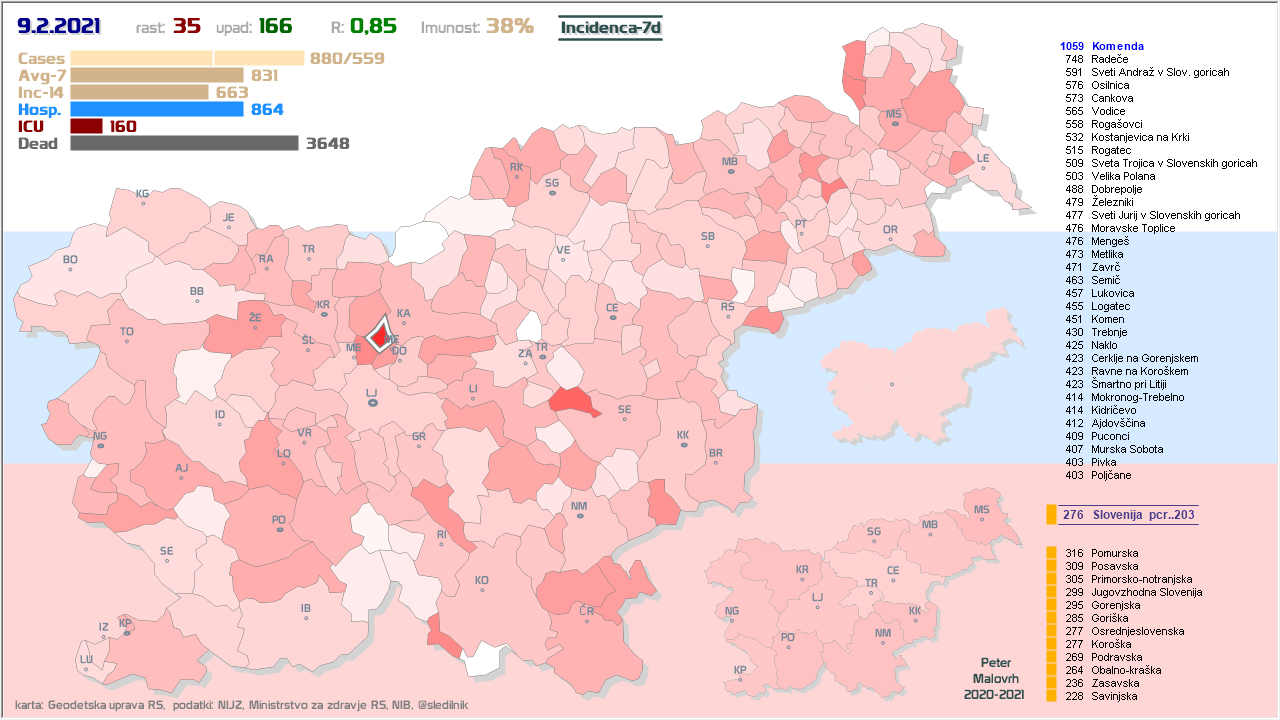Image resolution: width=1280 pixels, height=720 pixels.
Task: Select Komenda at top of municipality list
Action: [1117, 46]
